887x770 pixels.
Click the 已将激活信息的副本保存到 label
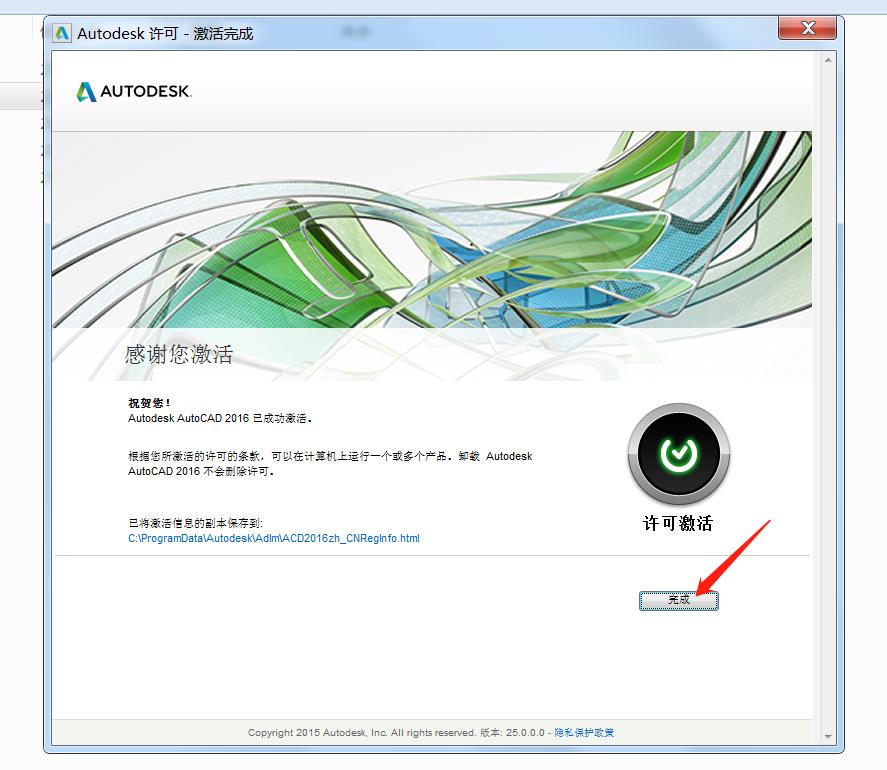[195, 523]
